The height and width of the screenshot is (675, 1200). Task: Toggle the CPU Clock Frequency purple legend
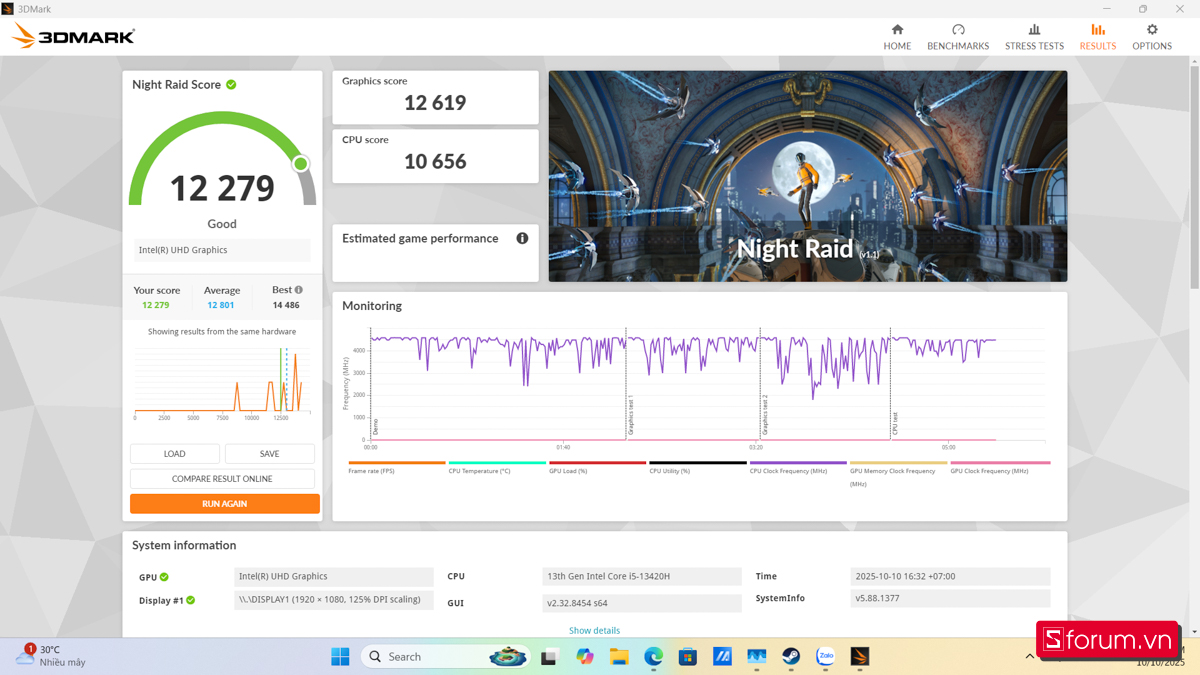(797, 468)
